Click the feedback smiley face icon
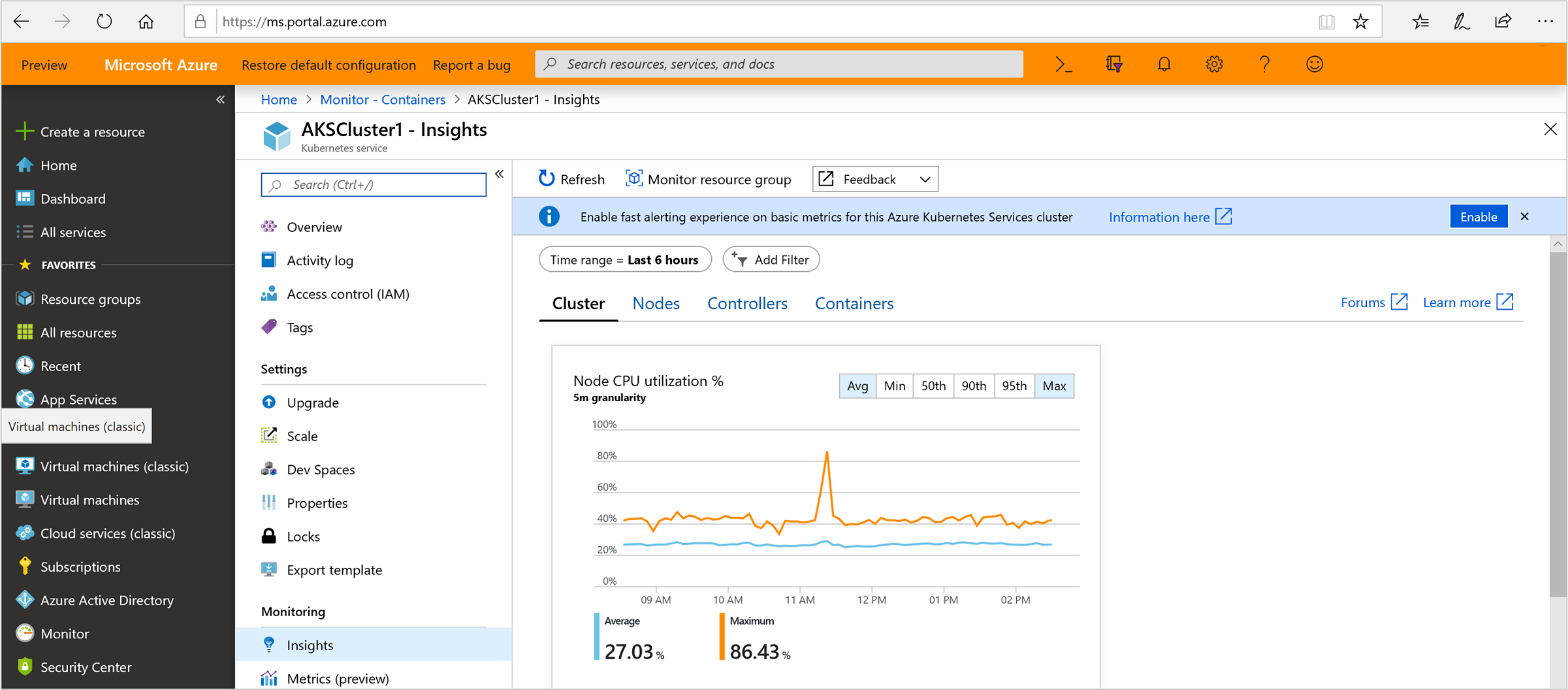This screenshot has width=1568, height=690. [x=1314, y=64]
